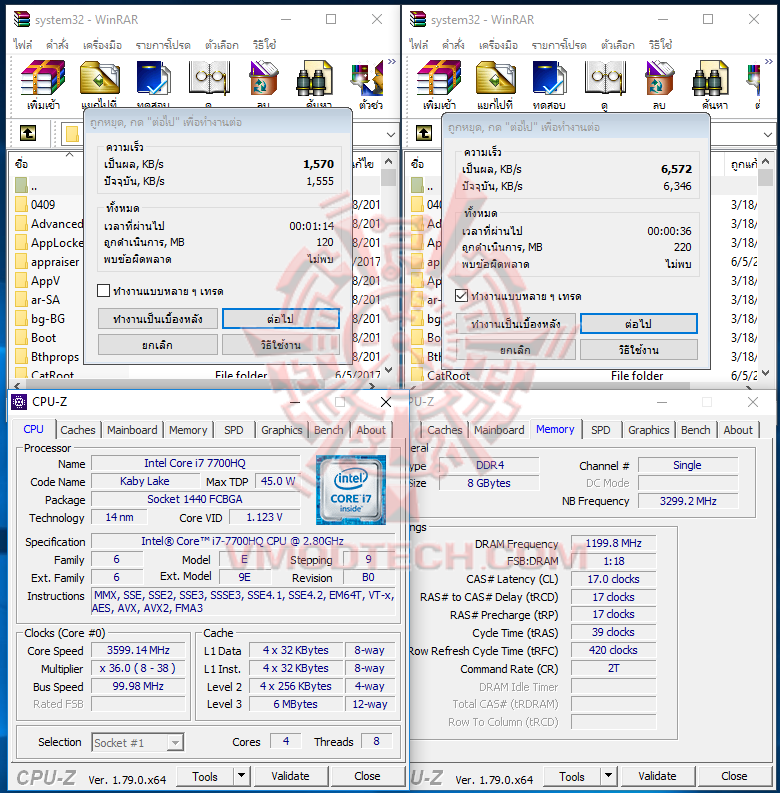Click scroll up arrow in right WinRAR list

point(765,161)
